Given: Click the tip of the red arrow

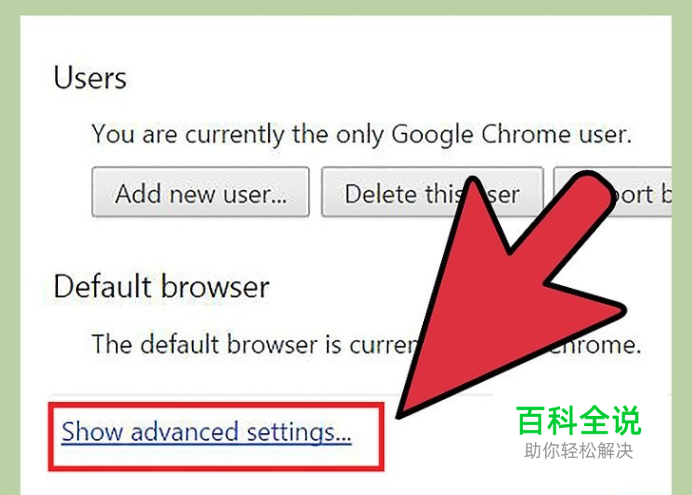Looking at the screenshot, I should click(x=399, y=415).
